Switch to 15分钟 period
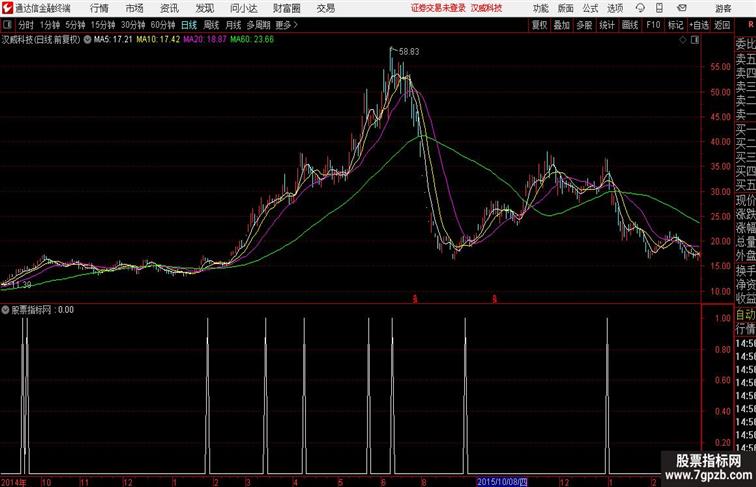This screenshot has height=487, width=756. (103, 25)
